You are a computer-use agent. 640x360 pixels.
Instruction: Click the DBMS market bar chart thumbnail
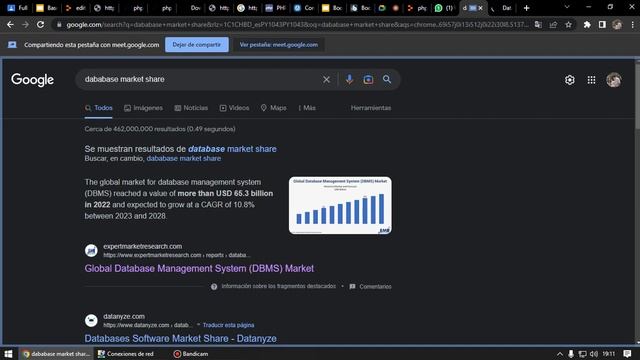[x=340, y=205]
